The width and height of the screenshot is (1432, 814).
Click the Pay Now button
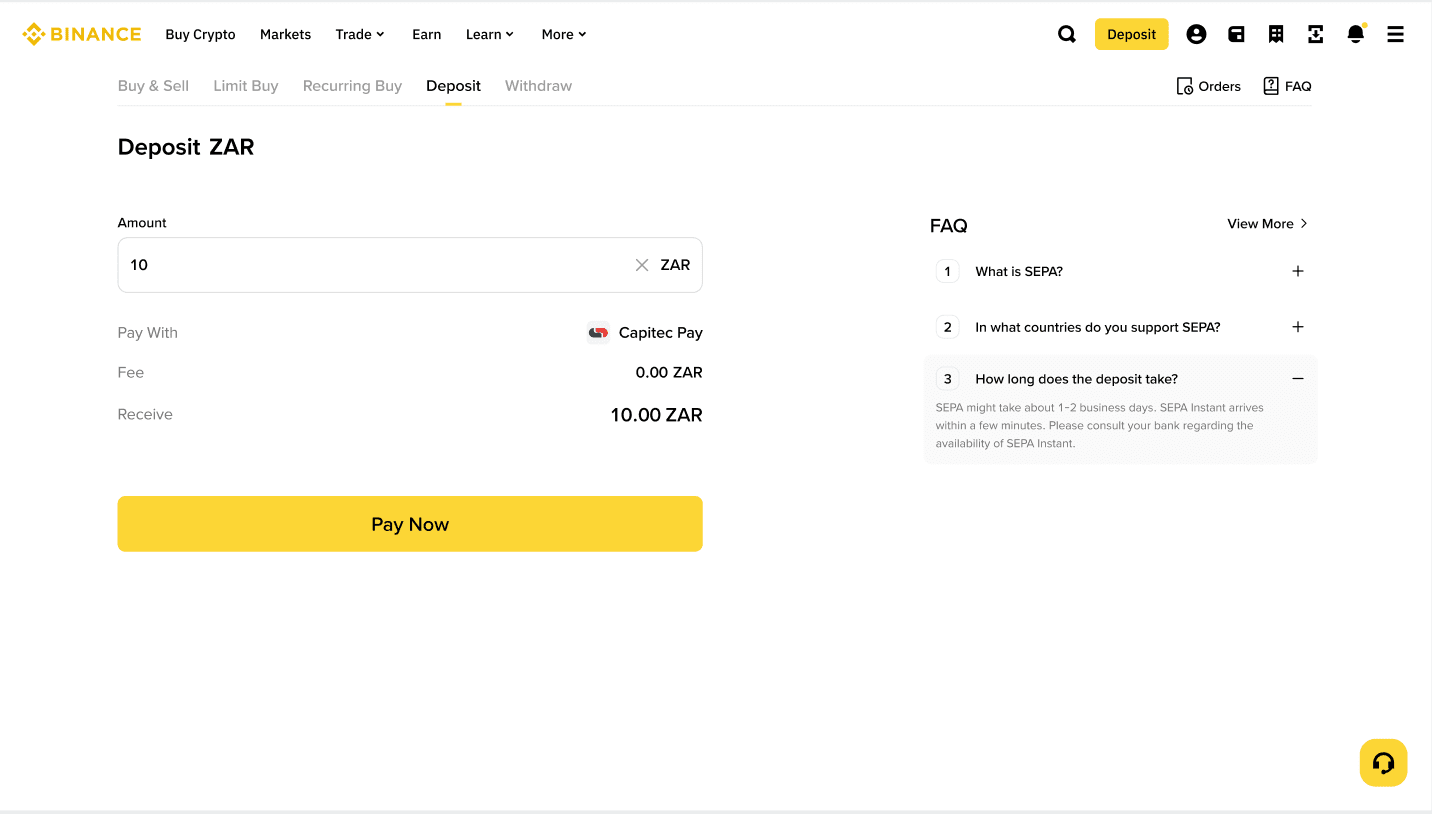(410, 524)
